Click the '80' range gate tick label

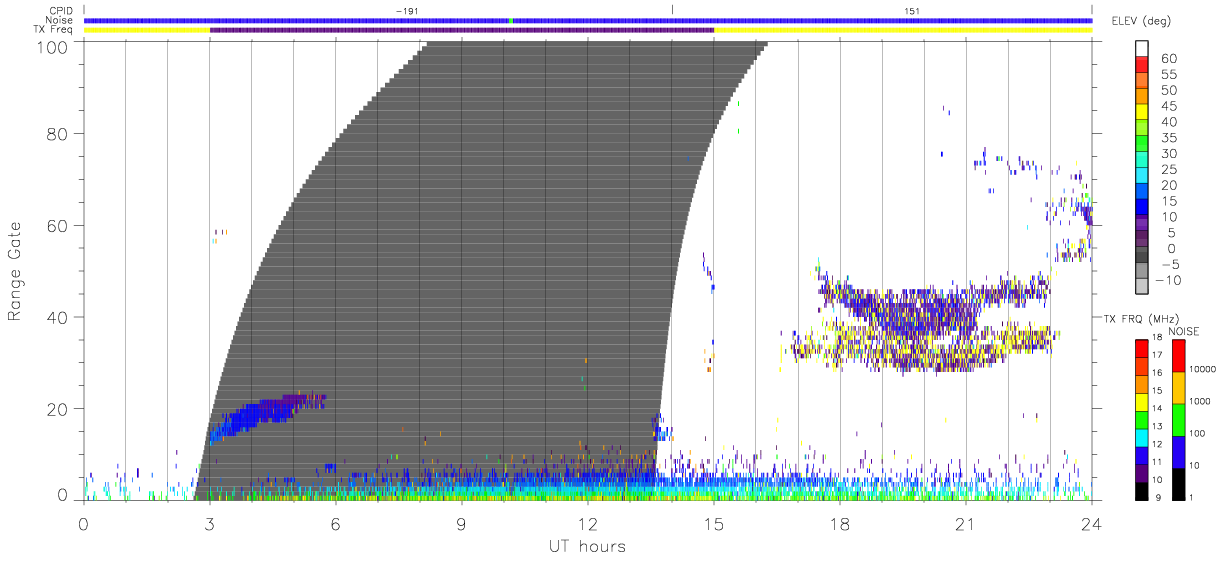tap(56, 134)
